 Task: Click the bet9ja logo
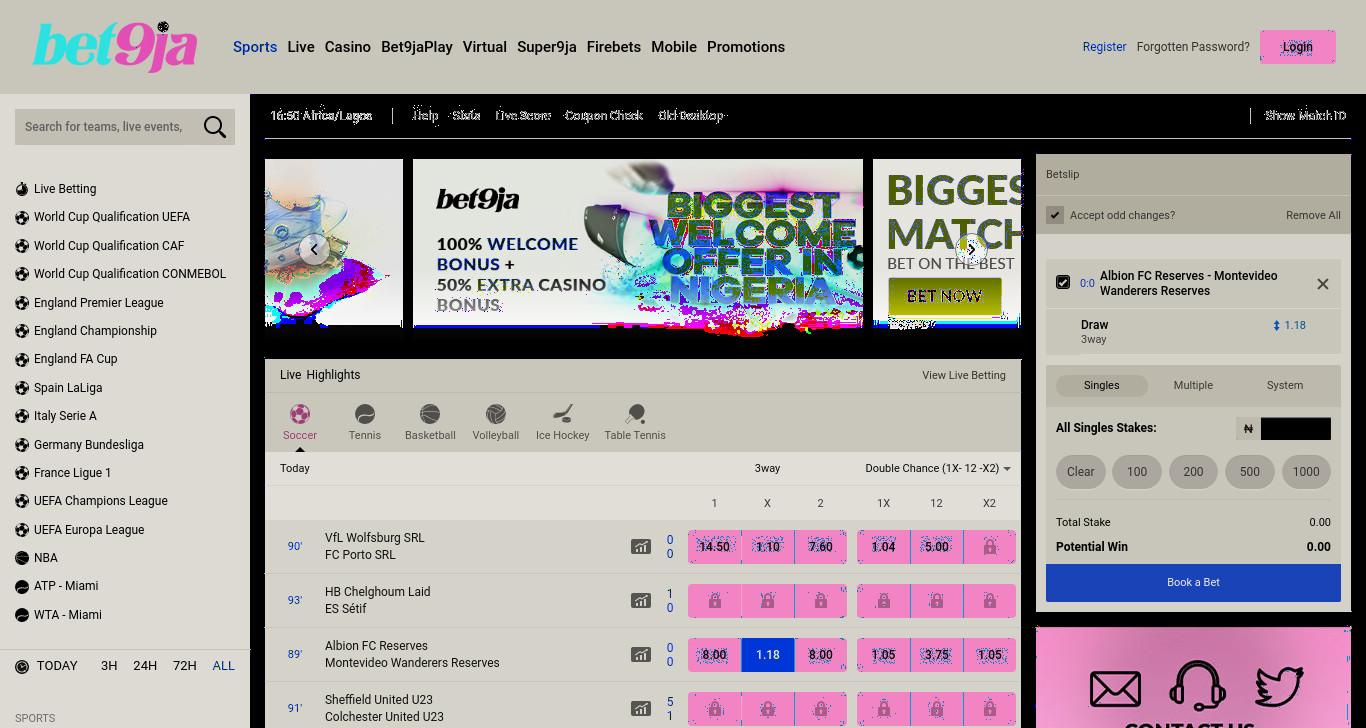[x=115, y=47]
